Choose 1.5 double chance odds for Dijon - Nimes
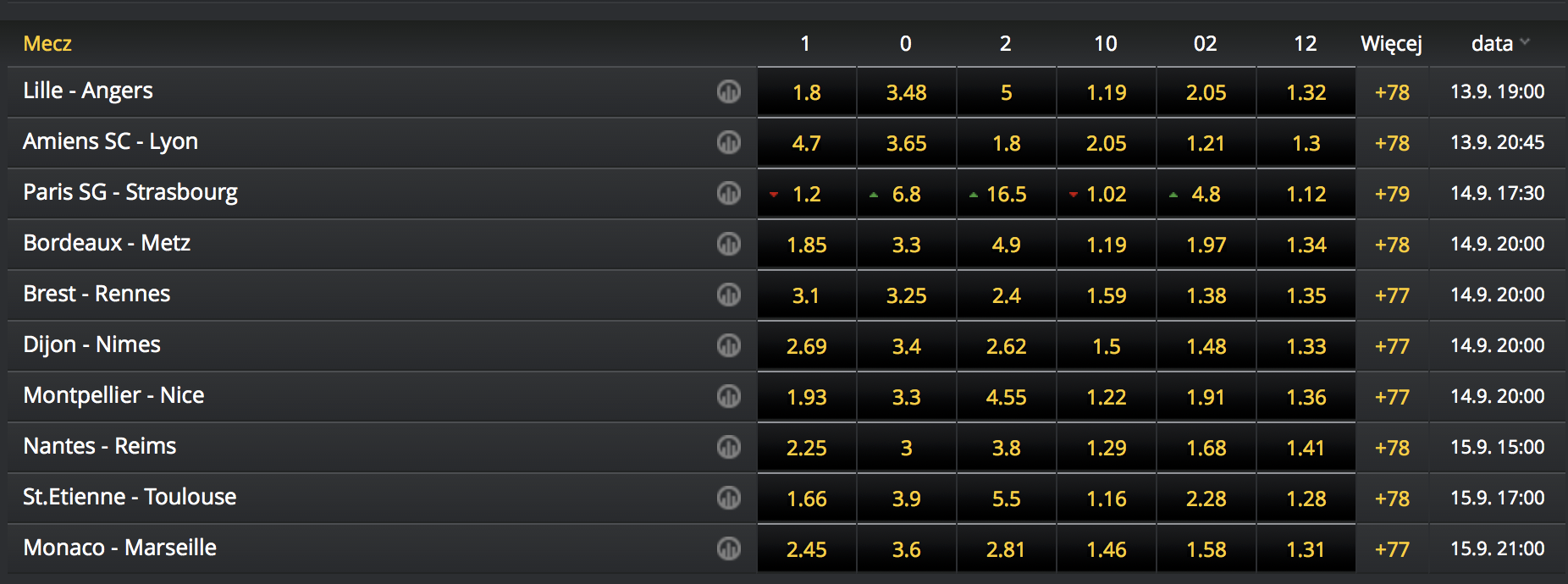 1106,346
